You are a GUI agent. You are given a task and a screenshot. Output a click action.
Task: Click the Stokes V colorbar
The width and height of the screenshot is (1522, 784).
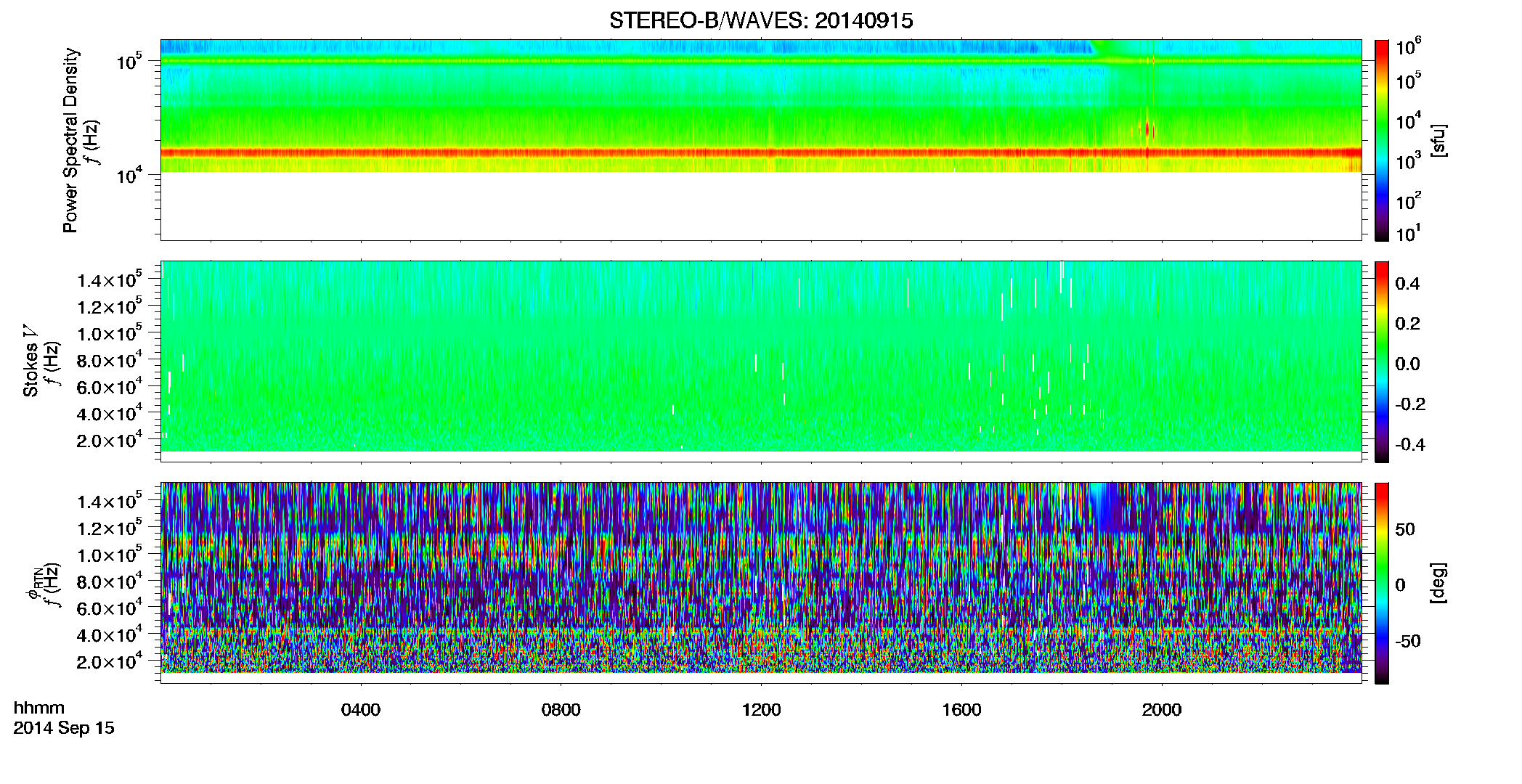click(x=1382, y=362)
